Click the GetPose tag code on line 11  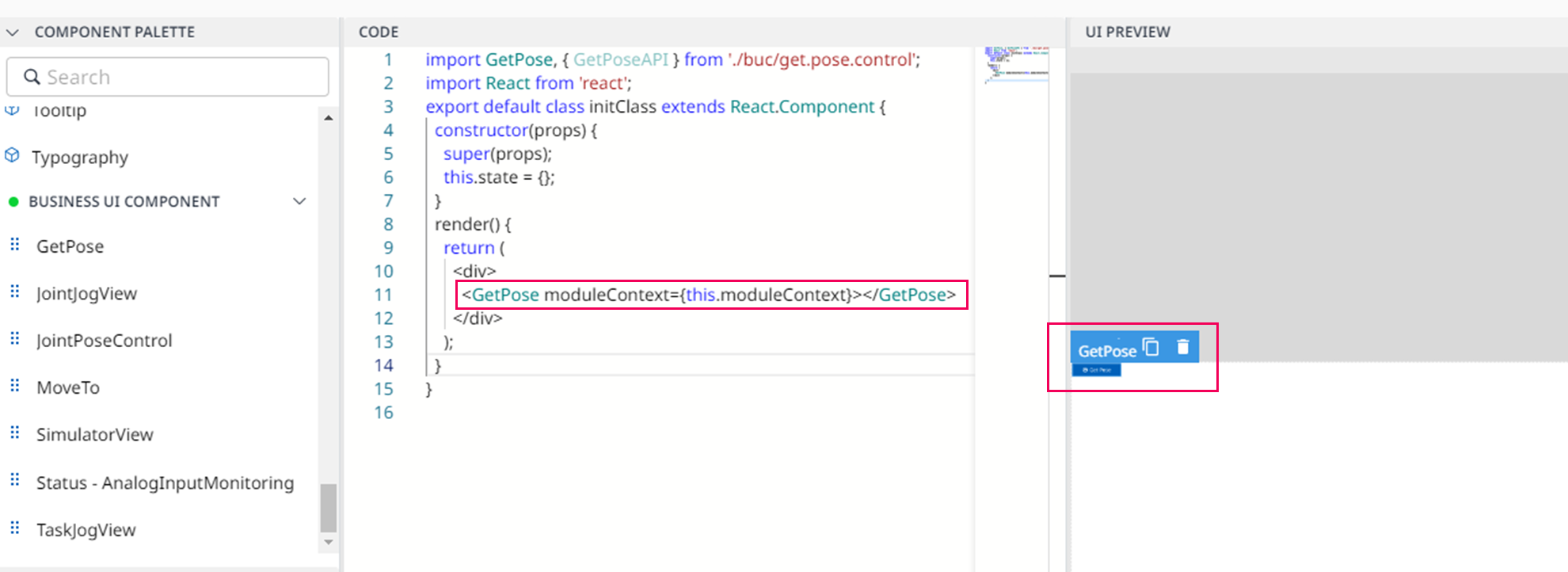pyautogui.click(x=709, y=295)
